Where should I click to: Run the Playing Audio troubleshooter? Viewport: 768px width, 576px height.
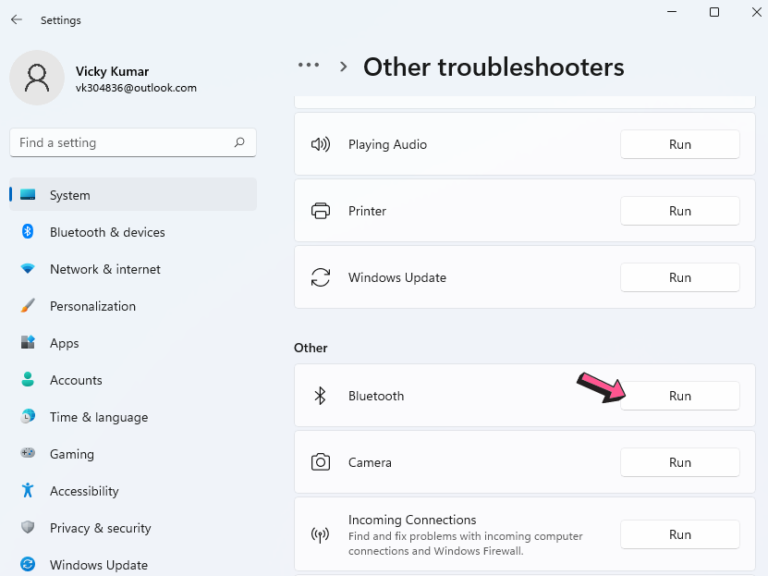tap(680, 144)
